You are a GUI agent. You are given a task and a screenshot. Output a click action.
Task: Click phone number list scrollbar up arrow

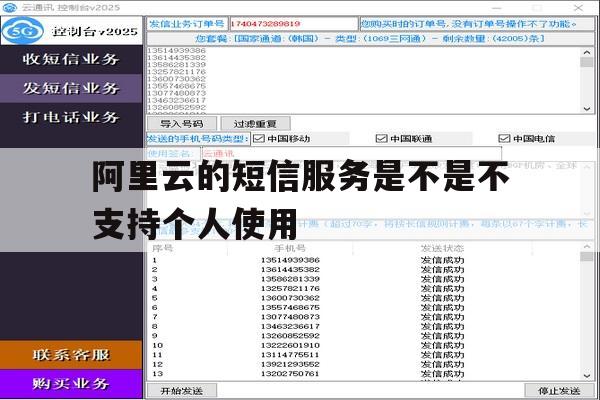(x=587, y=52)
